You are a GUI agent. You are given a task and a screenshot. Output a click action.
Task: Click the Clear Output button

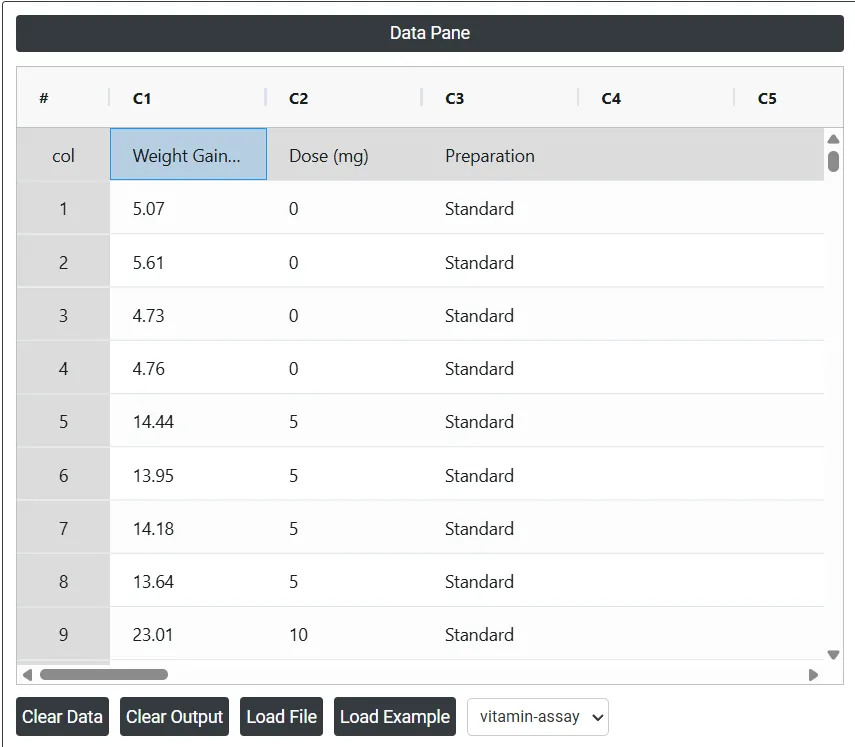tap(174, 716)
